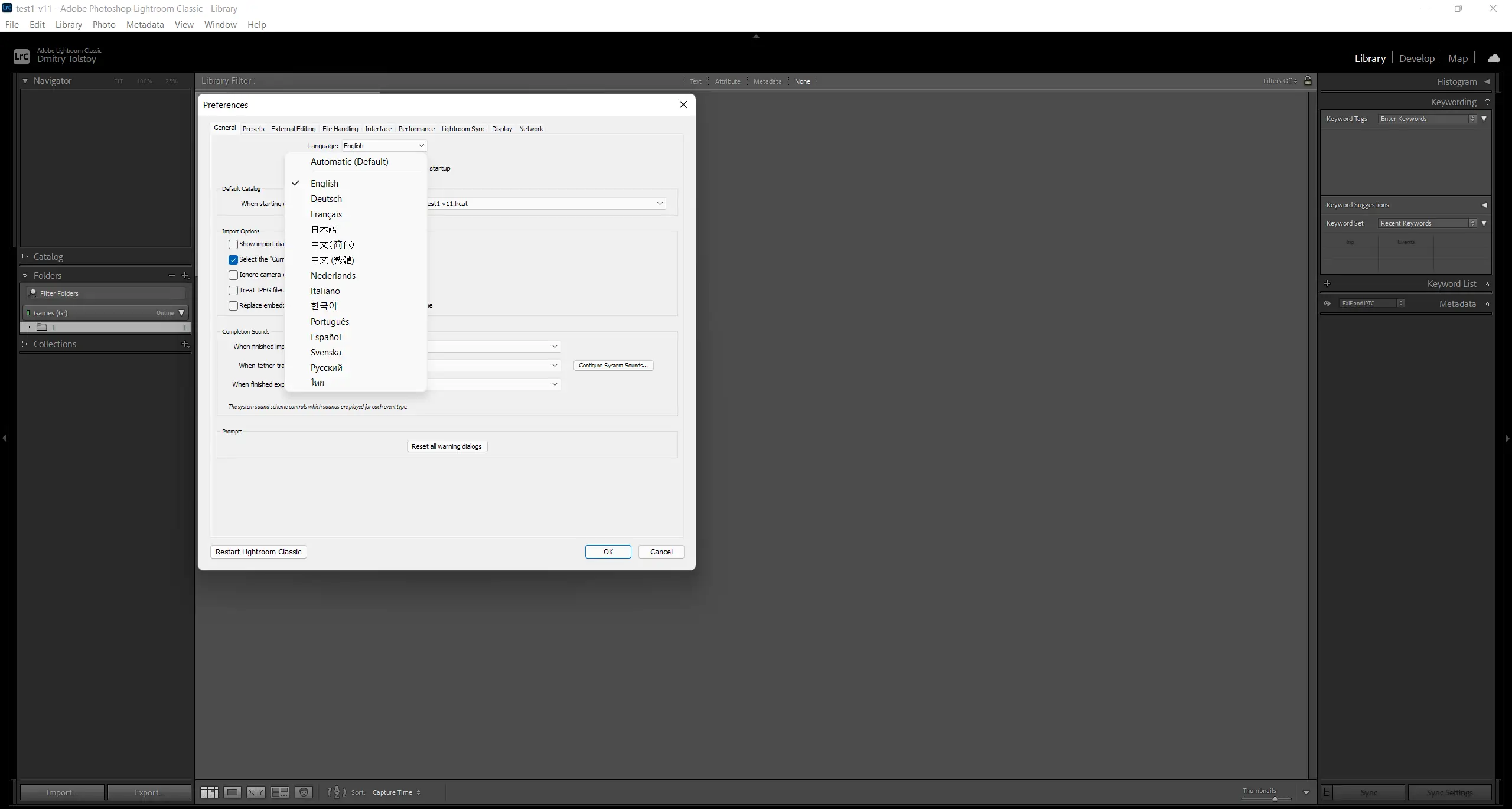
Task: Switch to Grid view
Action: (x=209, y=792)
